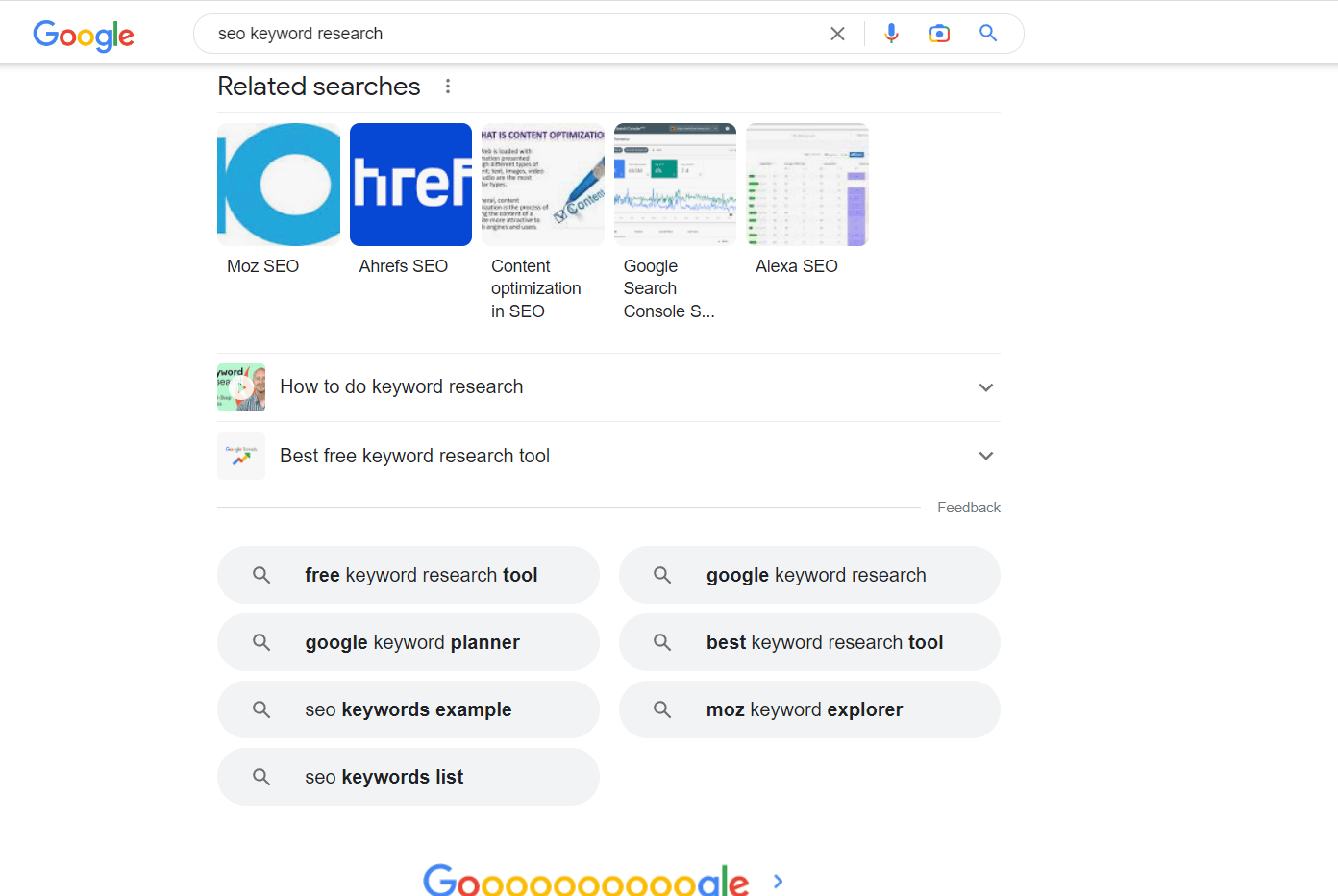Screen dimensions: 1338x896
Task: Open the Moz SEO thumbnail image
Action: coord(279,185)
